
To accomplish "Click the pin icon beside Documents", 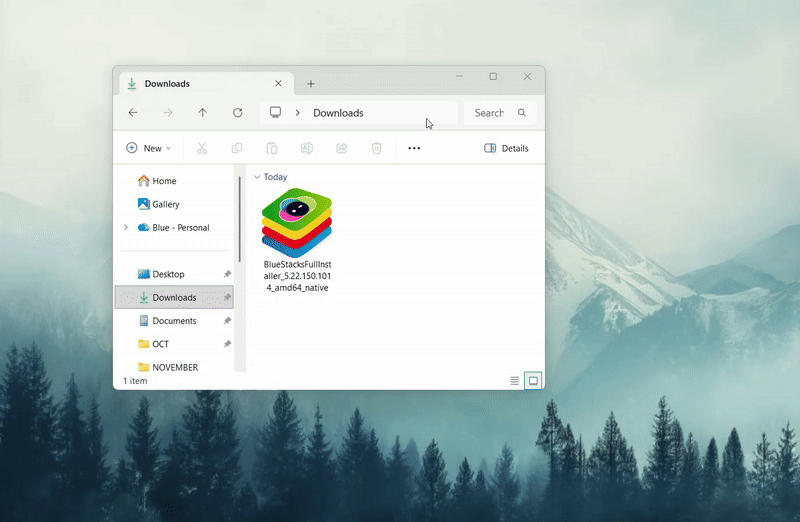I will click(x=227, y=320).
